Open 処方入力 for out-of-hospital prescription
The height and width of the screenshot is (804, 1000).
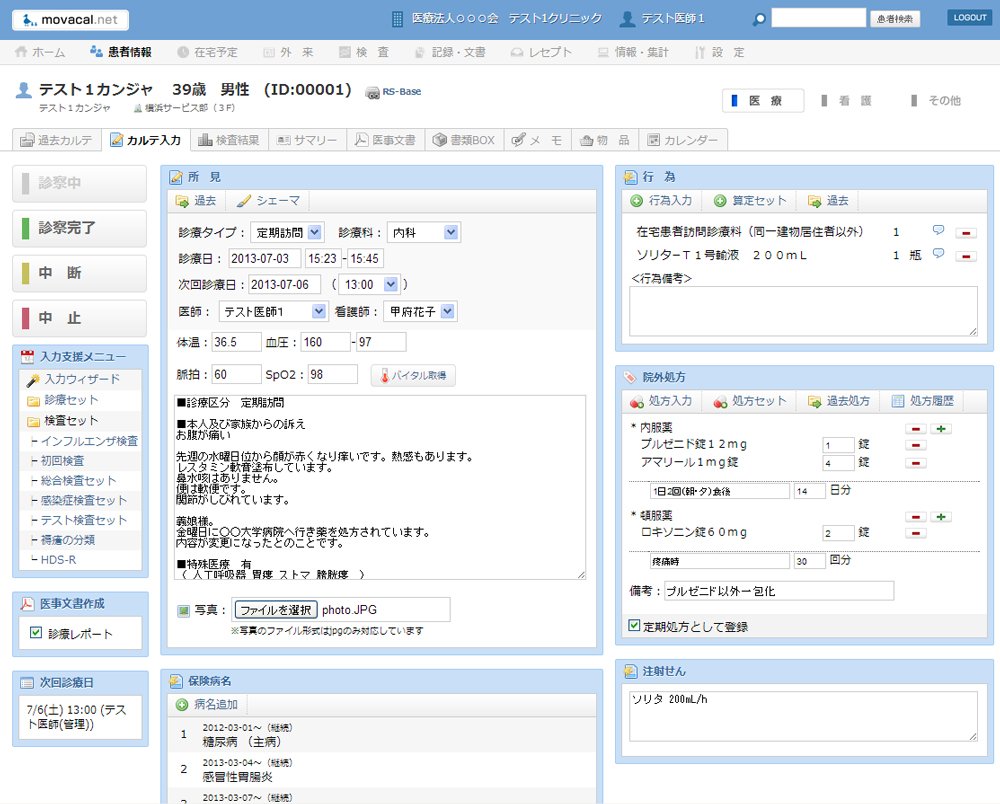pyautogui.click(x=661, y=401)
